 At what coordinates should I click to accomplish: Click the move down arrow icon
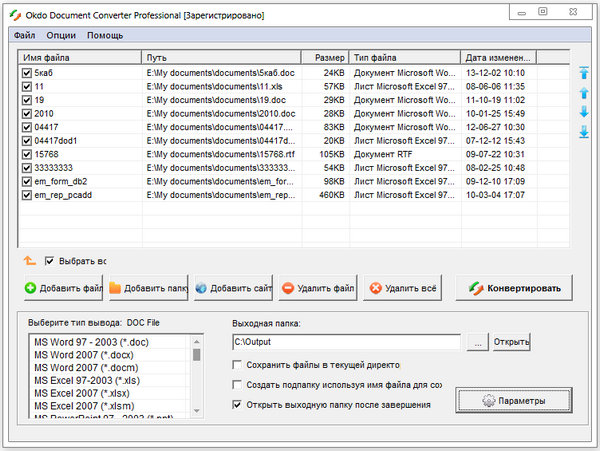tap(583, 111)
